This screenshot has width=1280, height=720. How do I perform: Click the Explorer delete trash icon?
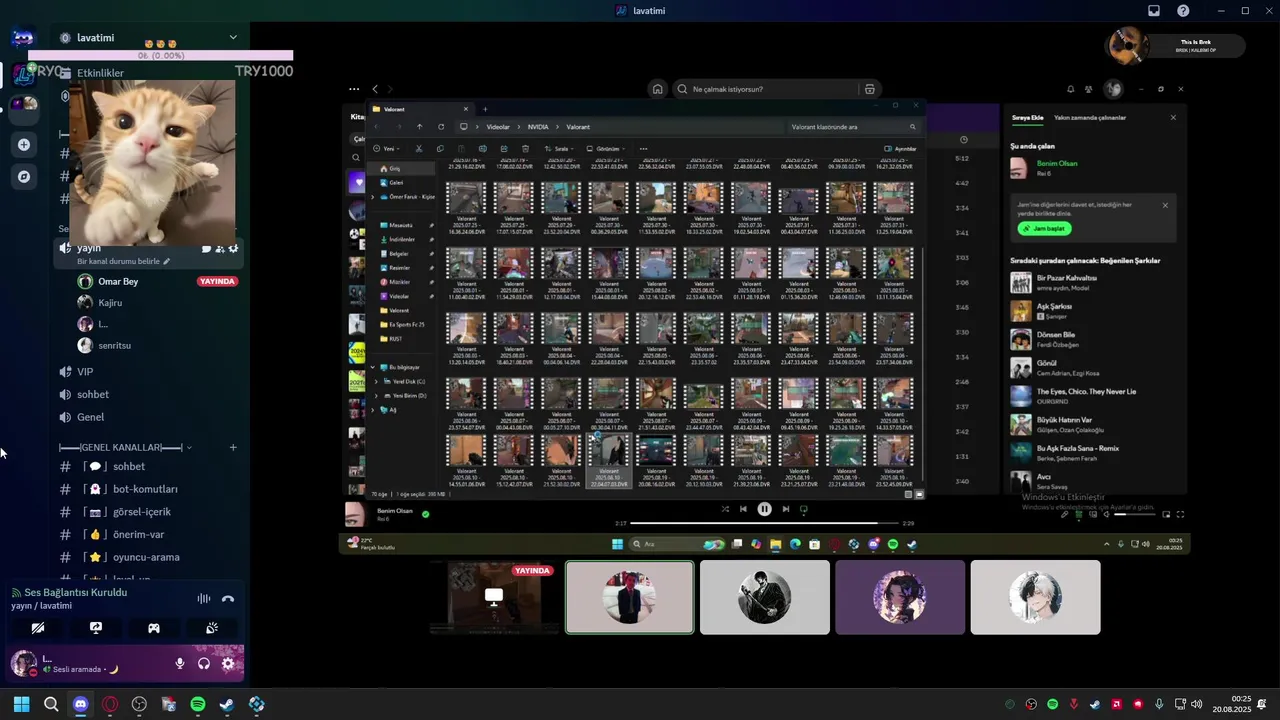(x=526, y=148)
